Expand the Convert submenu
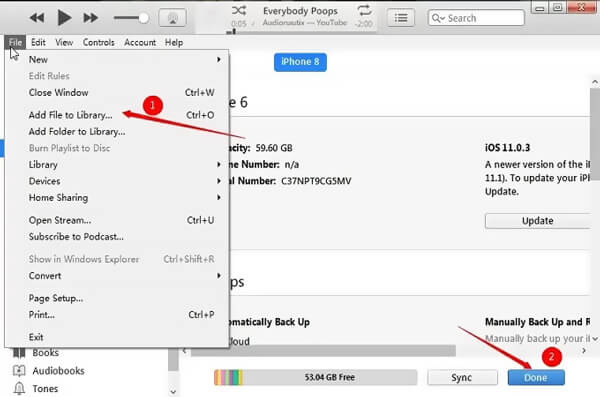This screenshot has height=397, width=600. (x=117, y=276)
